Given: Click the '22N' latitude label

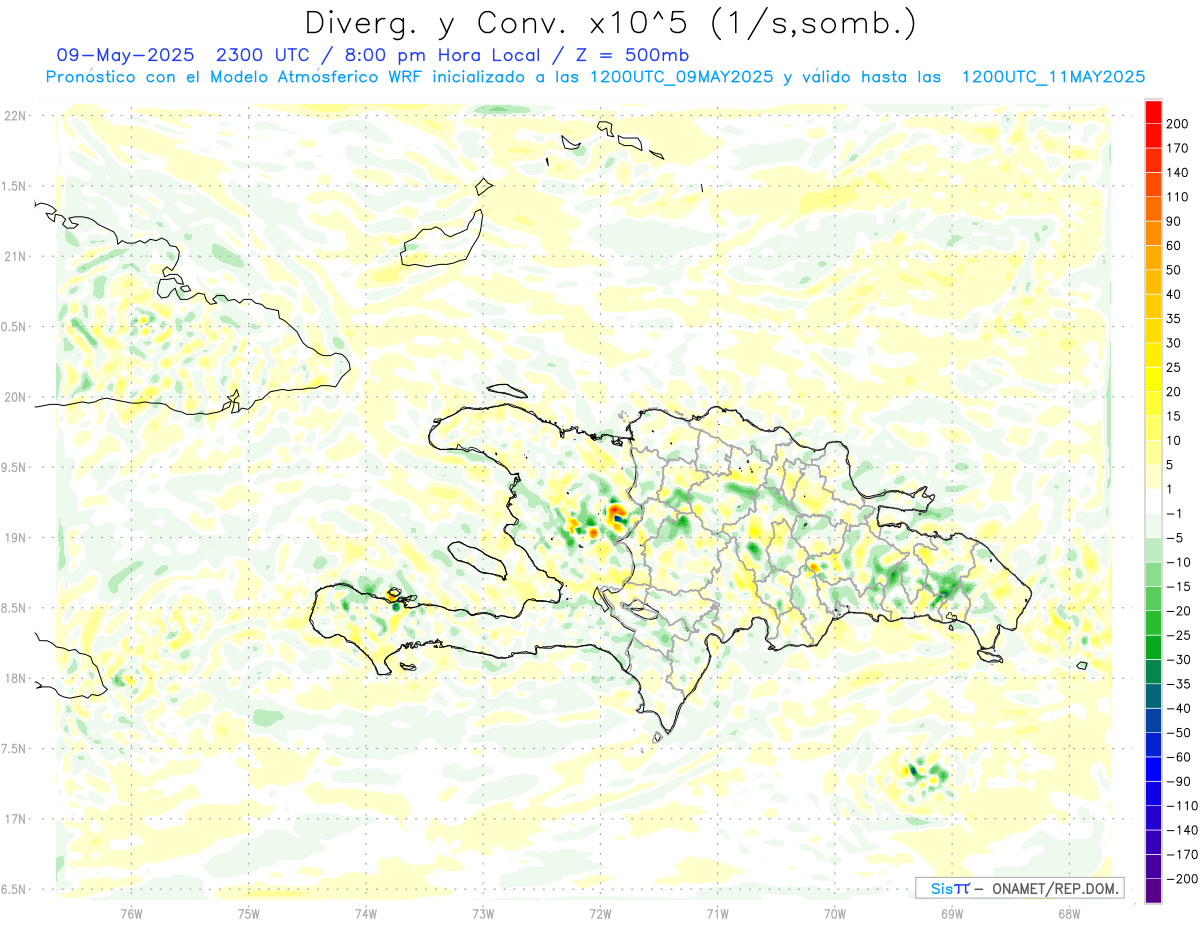Looking at the screenshot, I should tap(15, 116).
